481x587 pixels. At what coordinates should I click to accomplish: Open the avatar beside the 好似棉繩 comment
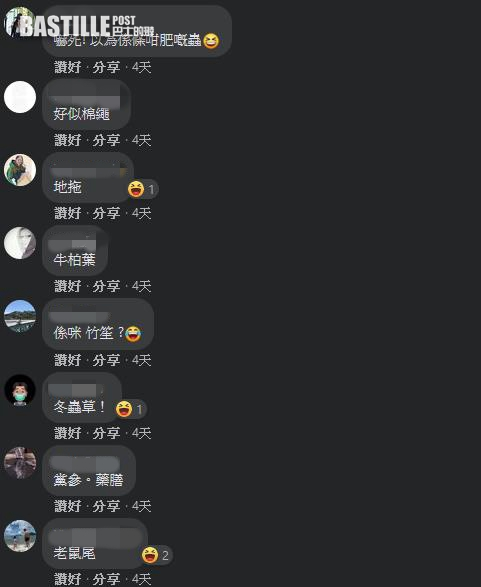tap(20, 97)
